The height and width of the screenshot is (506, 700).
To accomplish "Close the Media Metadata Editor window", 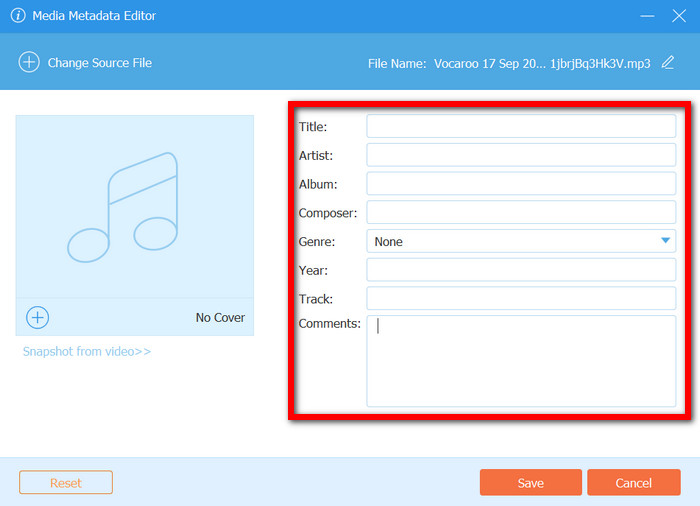I will (679, 16).
